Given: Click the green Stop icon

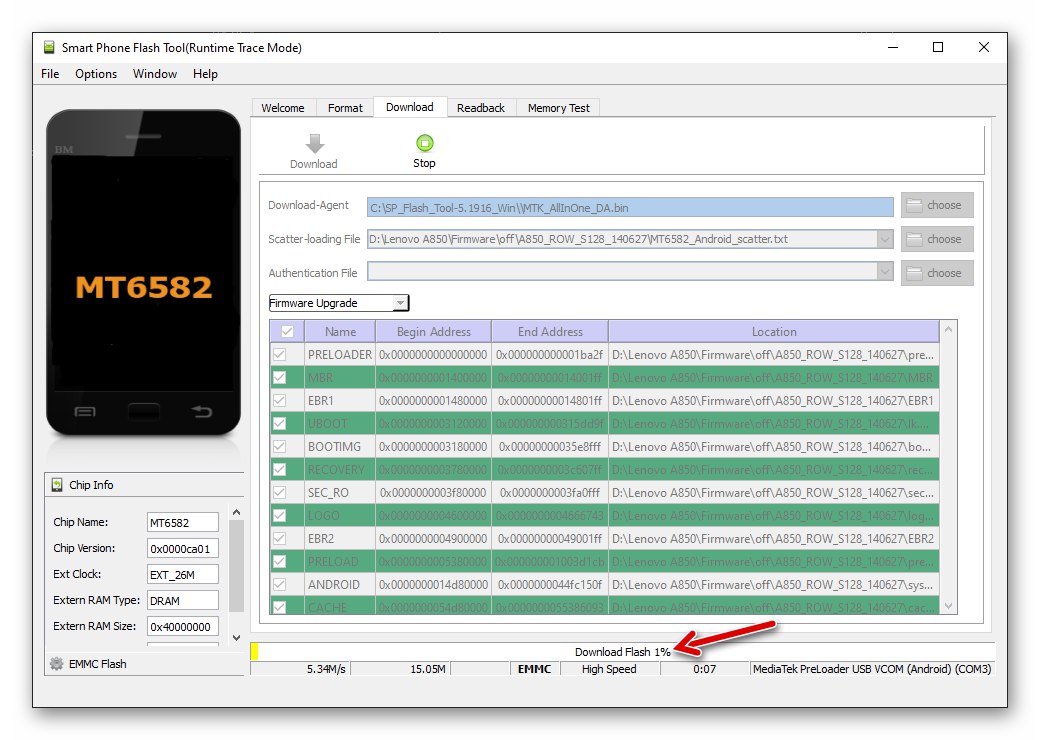Looking at the screenshot, I should pos(424,143).
